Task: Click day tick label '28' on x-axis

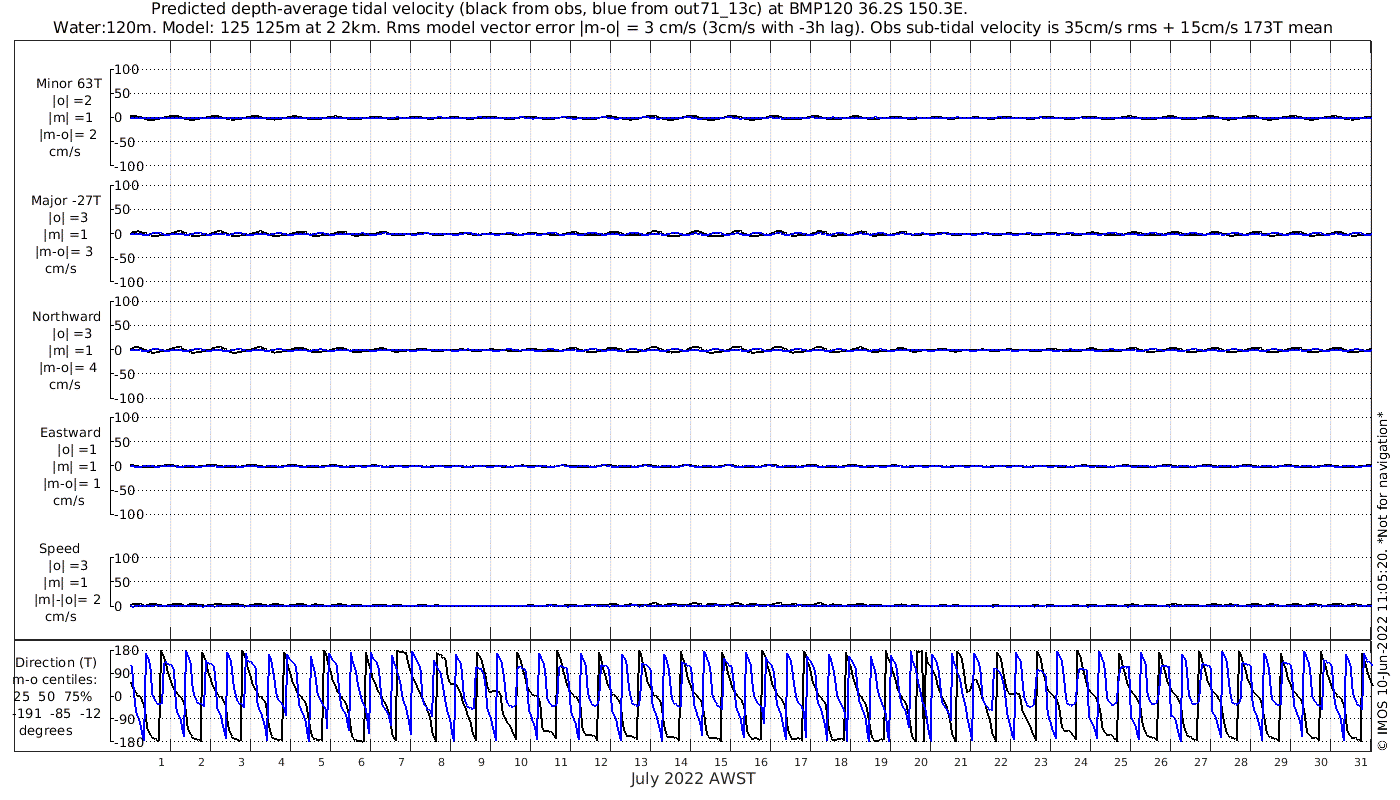Action: (1241, 762)
